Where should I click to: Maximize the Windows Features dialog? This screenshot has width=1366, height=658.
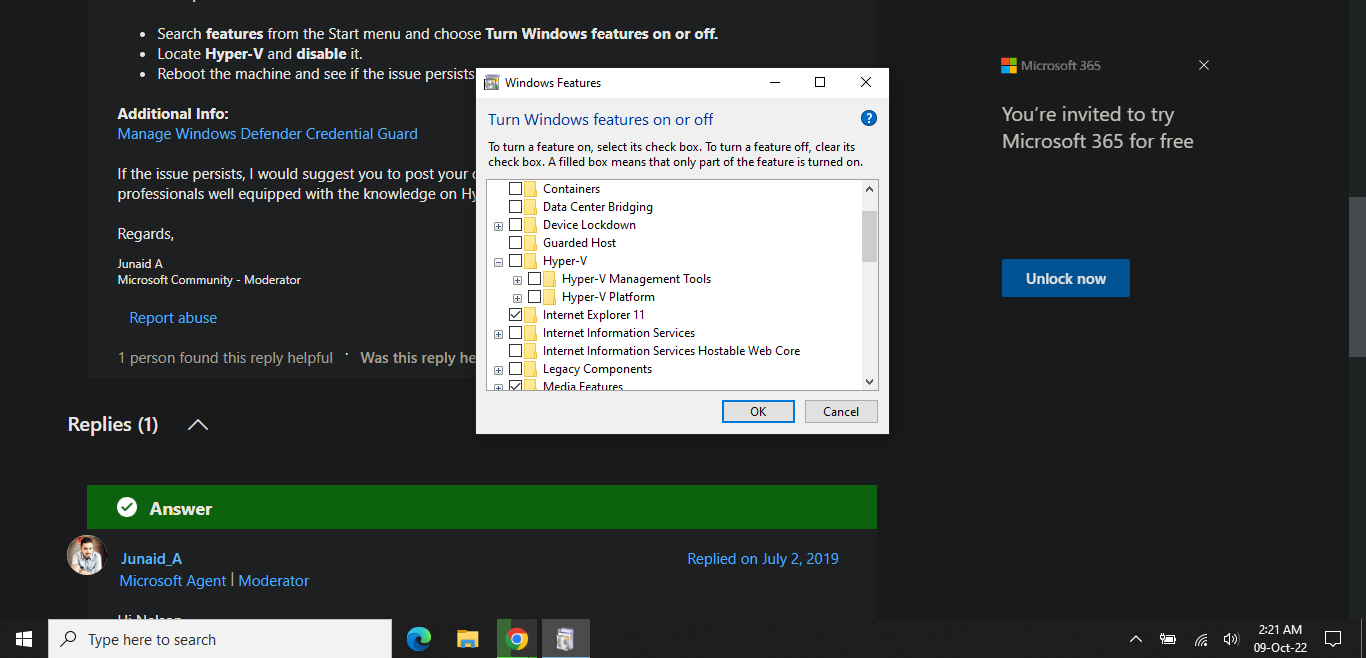coord(820,83)
